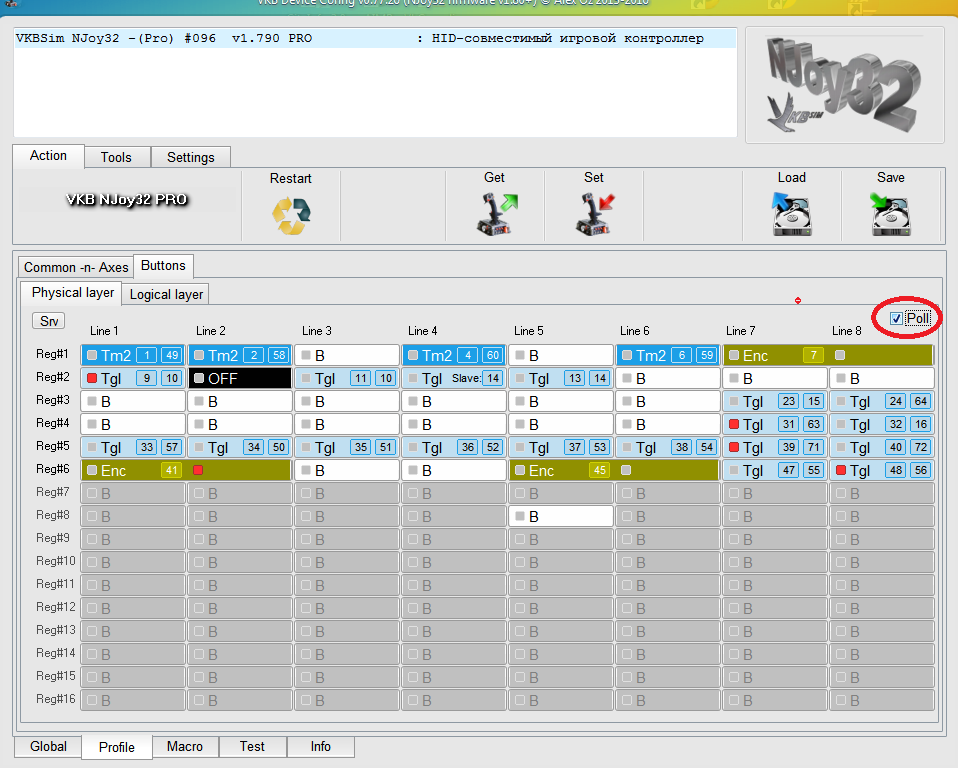Click Reg#5 Line 2 Tgl 34 50 cell

coord(240,447)
